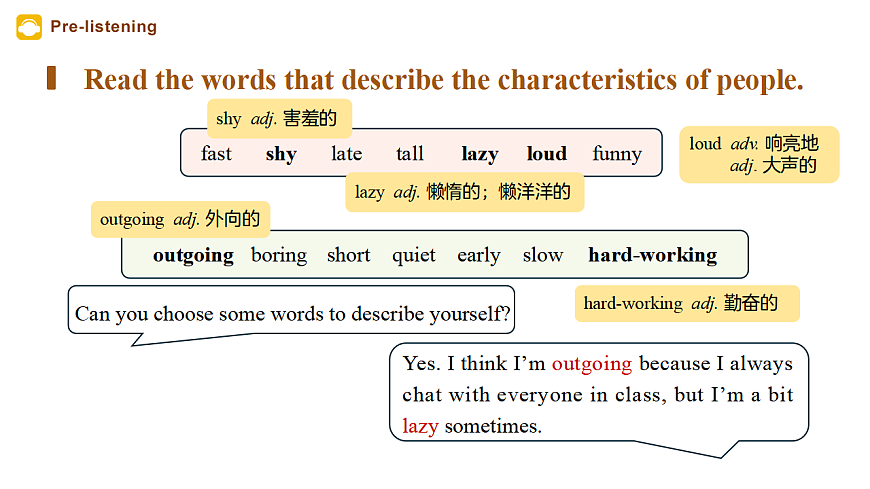Screen dimensions: 870x489
Task: Click the 'hard-working adj.' yellow definition note
Action: pyautogui.click(x=686, y=303)
